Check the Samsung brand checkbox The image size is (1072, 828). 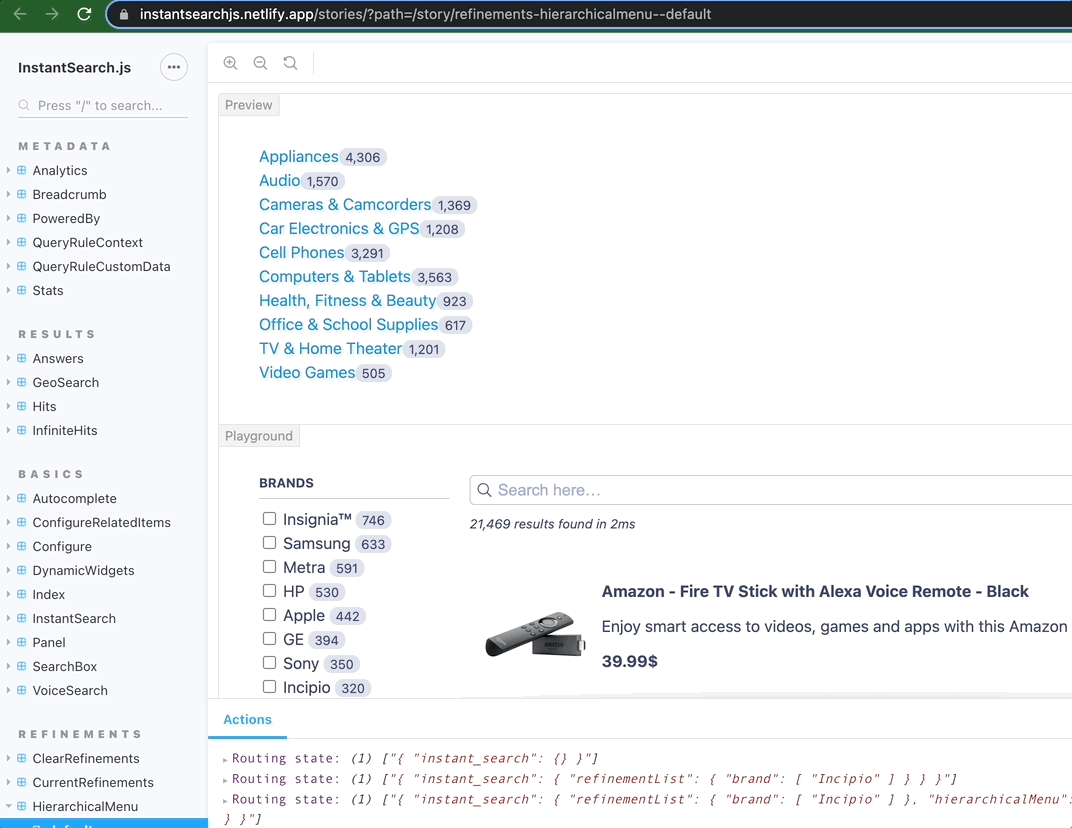click(x=269, y=543)
